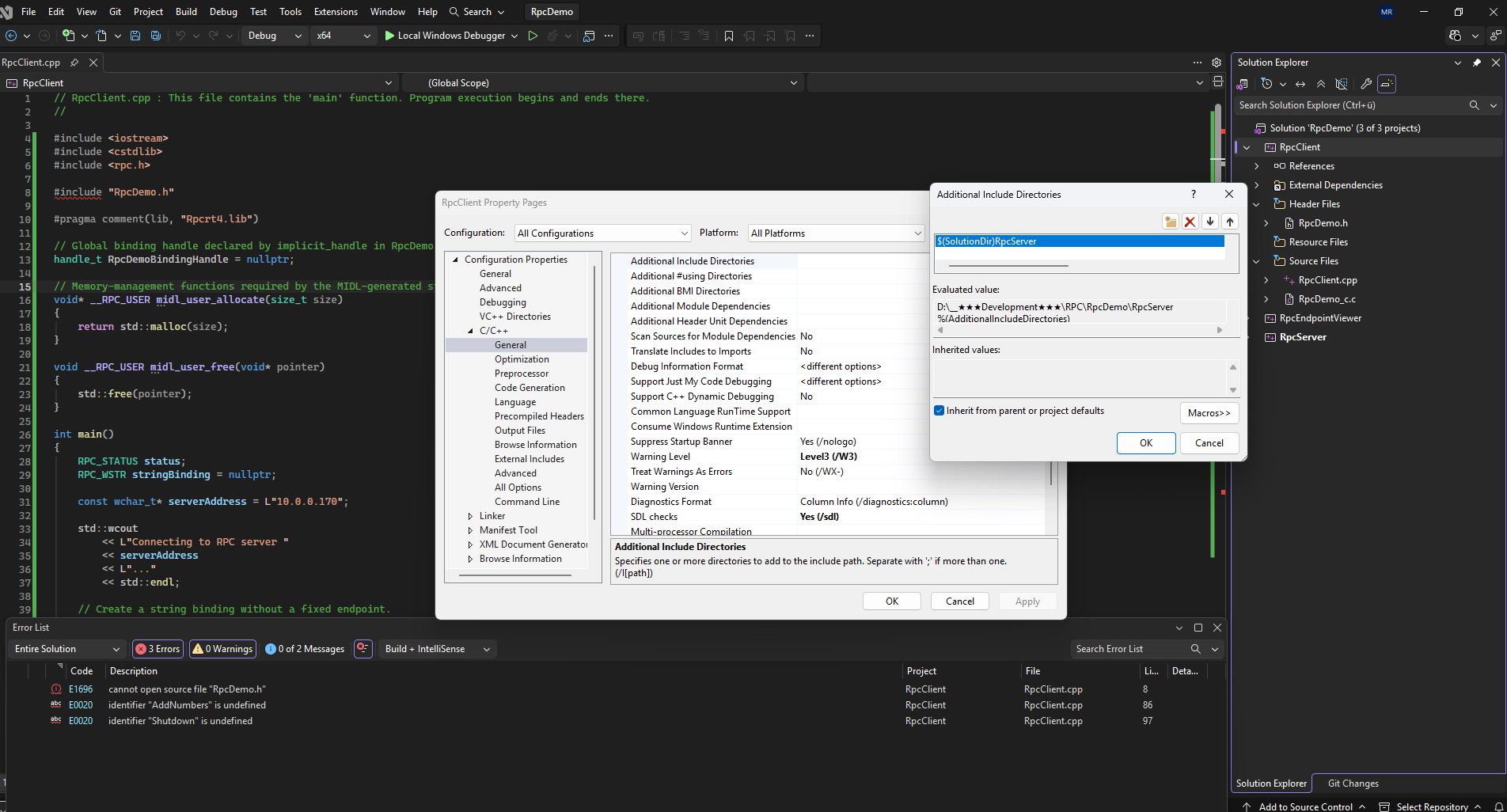Toggle the 0 Warnings filter
Viewport: 1507px width, 812px height.
[223, 649]
